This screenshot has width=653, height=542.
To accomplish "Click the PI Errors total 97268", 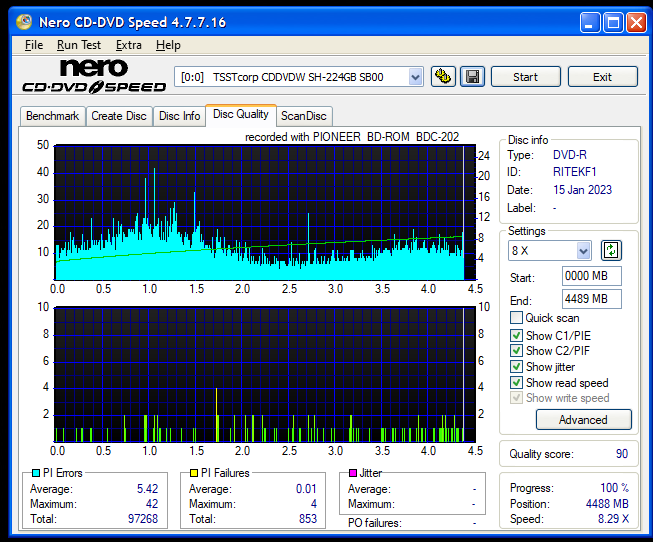I will (143, 519).
